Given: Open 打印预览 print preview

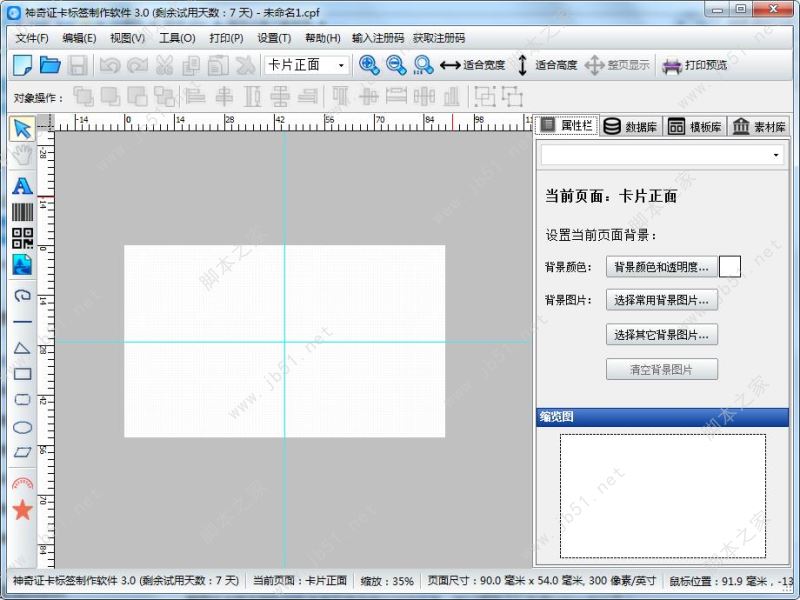Looking at the screenshot, I should (694, 65).
